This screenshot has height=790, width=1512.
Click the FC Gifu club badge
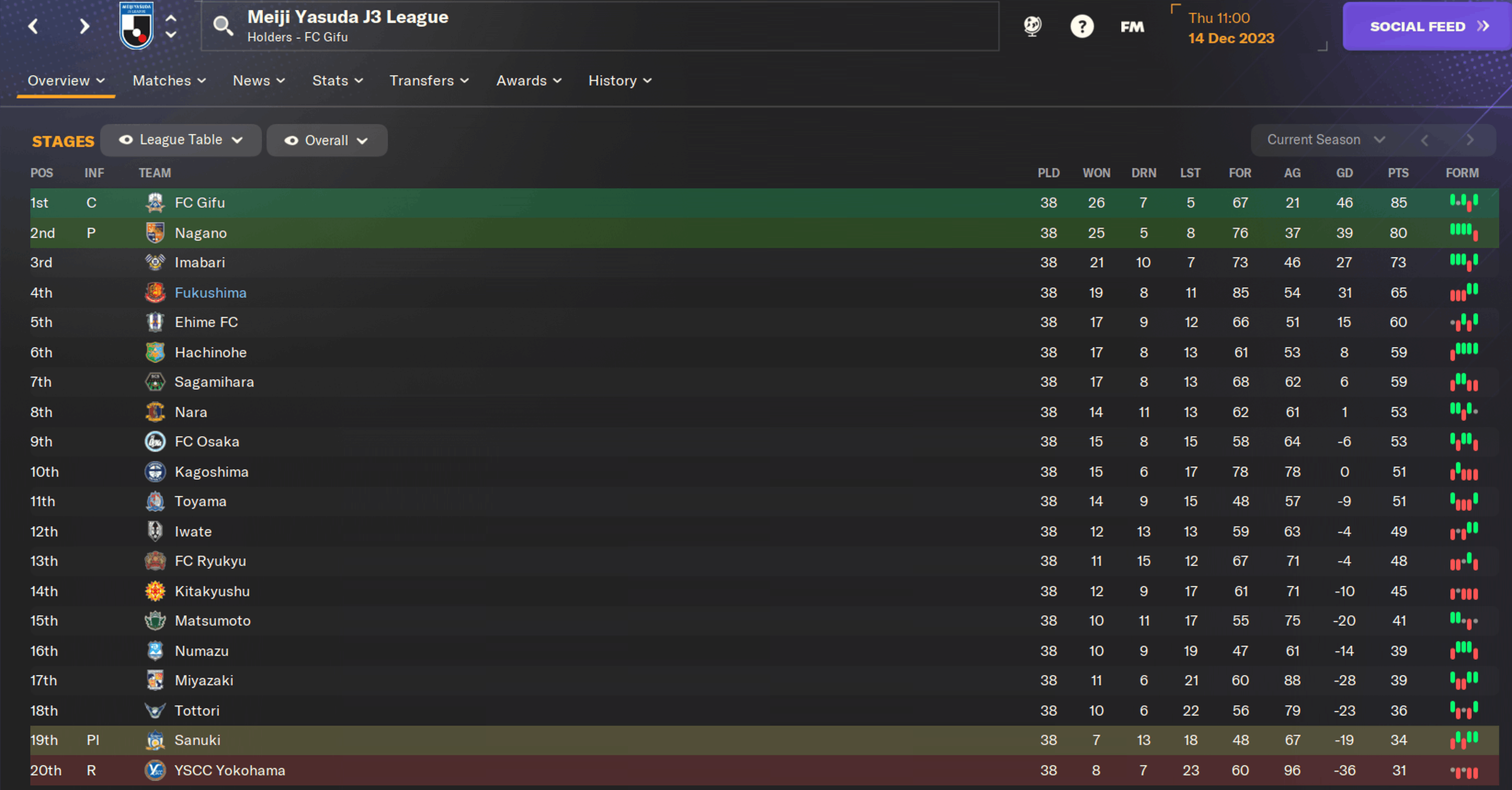point(155,203)
